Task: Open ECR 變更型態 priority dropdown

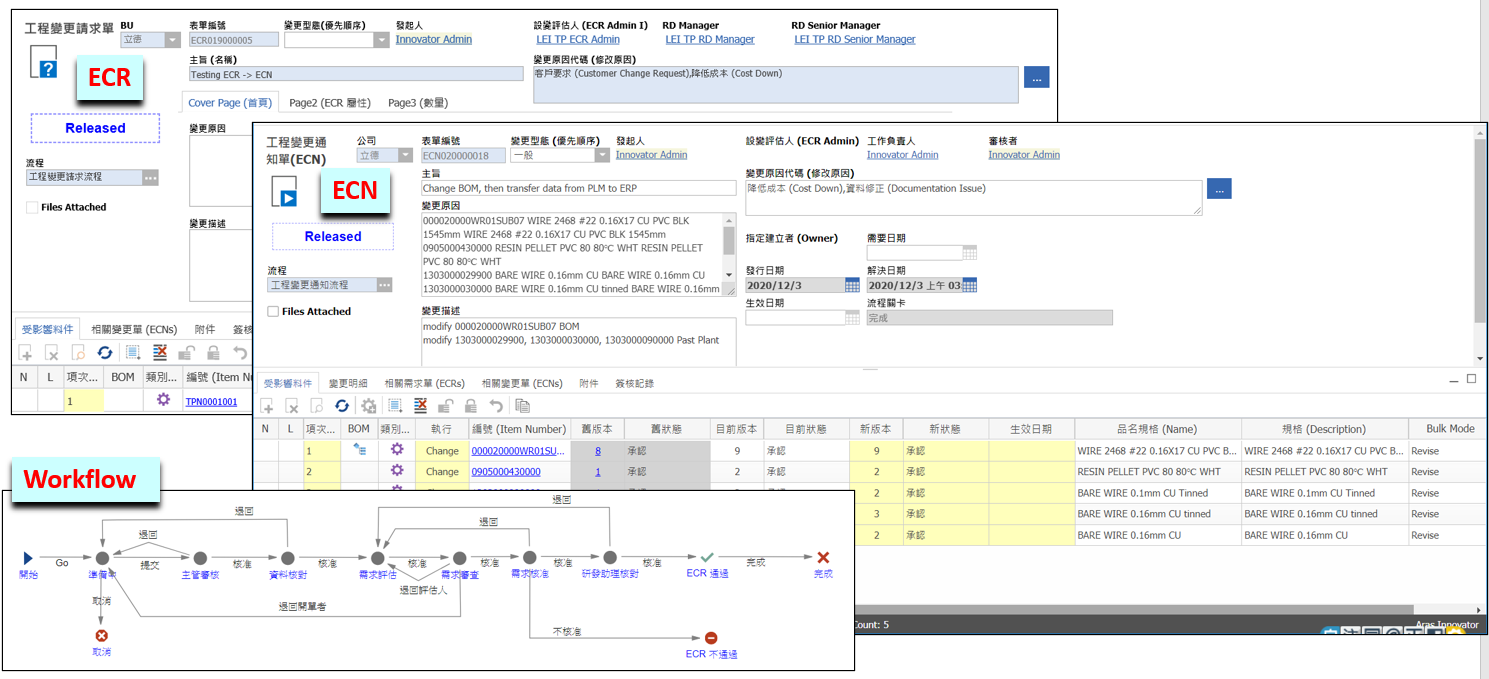Action: [x=381, y=40]
